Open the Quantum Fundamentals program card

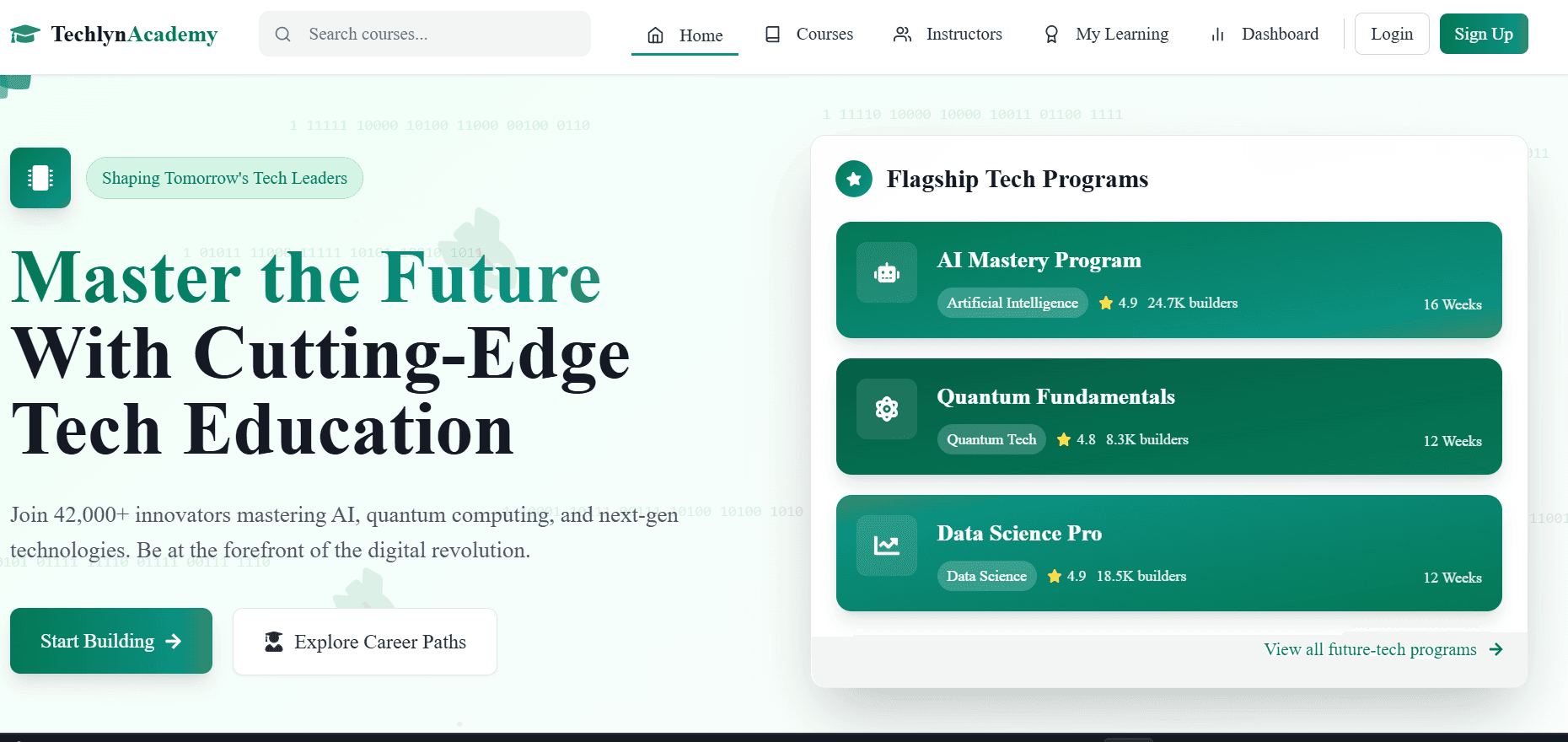coord(1169,417)
